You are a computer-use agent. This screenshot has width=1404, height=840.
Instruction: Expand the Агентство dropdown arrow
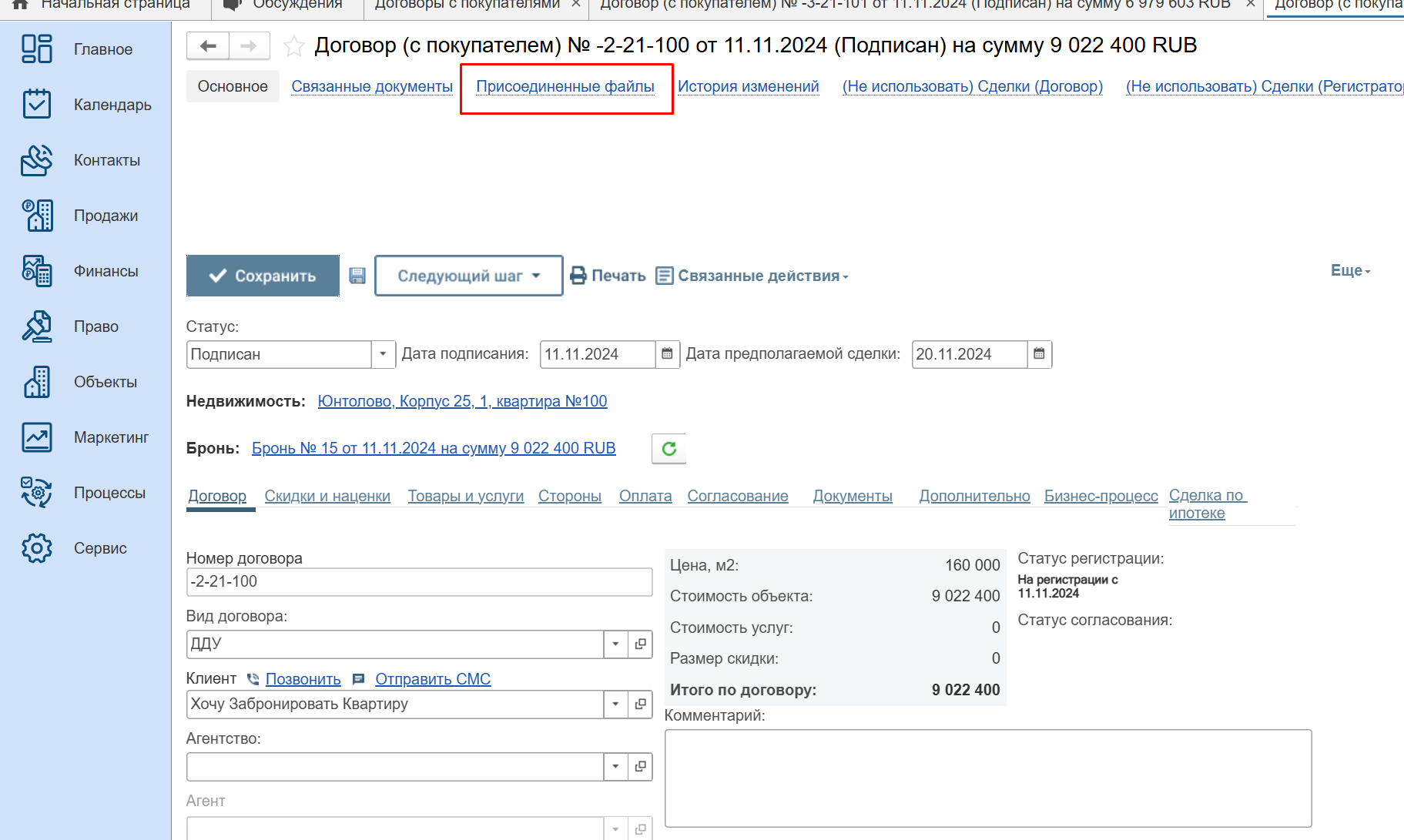point(615,766)
